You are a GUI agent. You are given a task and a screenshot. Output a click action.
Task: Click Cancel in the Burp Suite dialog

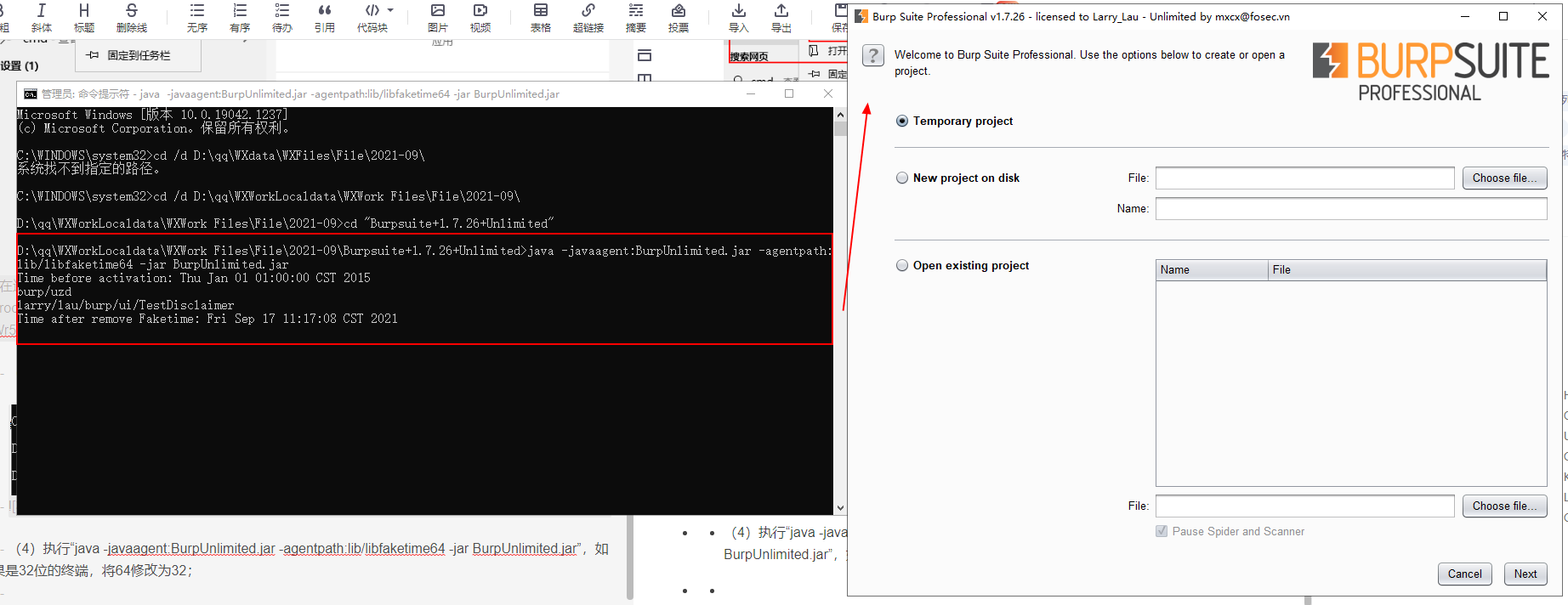1464,574
